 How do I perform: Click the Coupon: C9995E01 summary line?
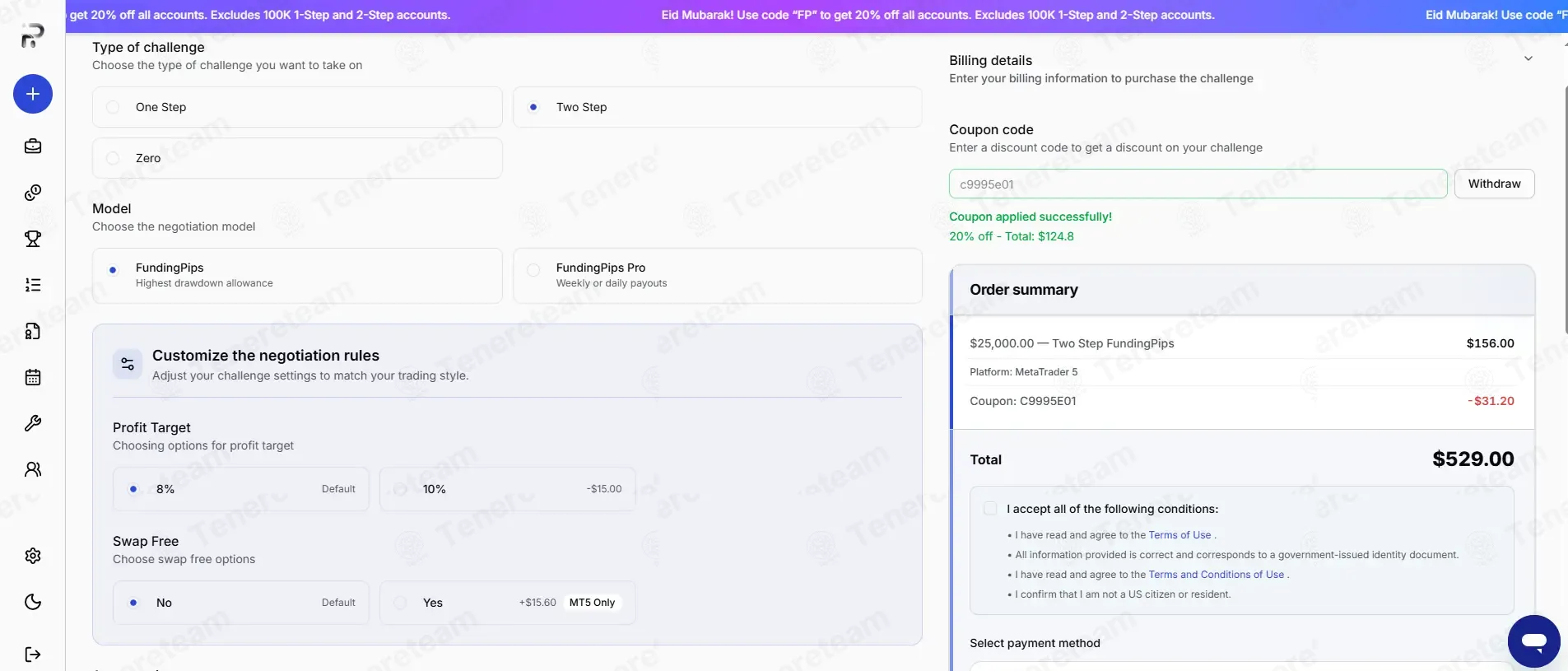1023,401
